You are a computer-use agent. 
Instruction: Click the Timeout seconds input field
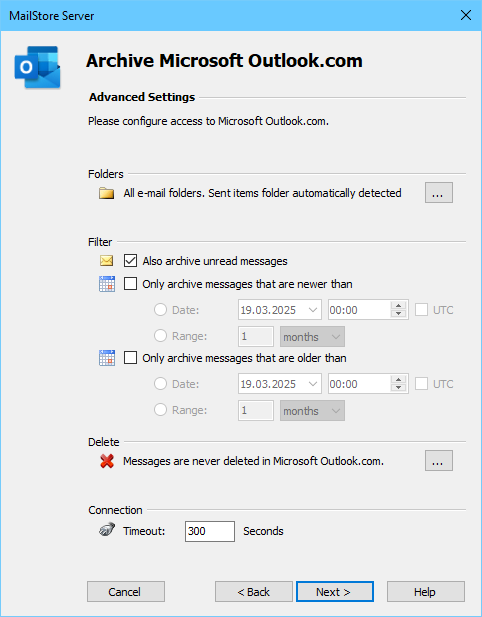210,531
